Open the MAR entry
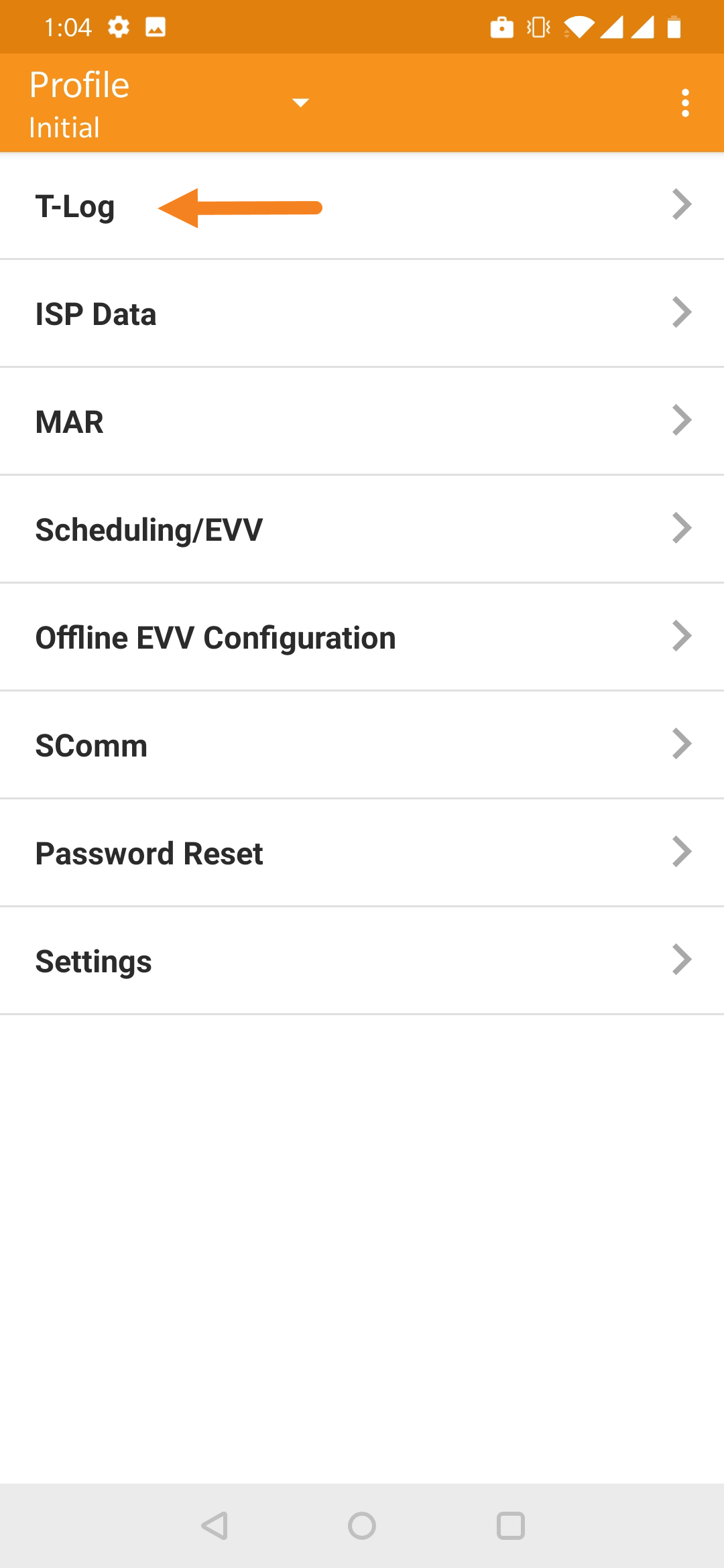This screenshot has height=1568, width=724. tap(362, 421)
